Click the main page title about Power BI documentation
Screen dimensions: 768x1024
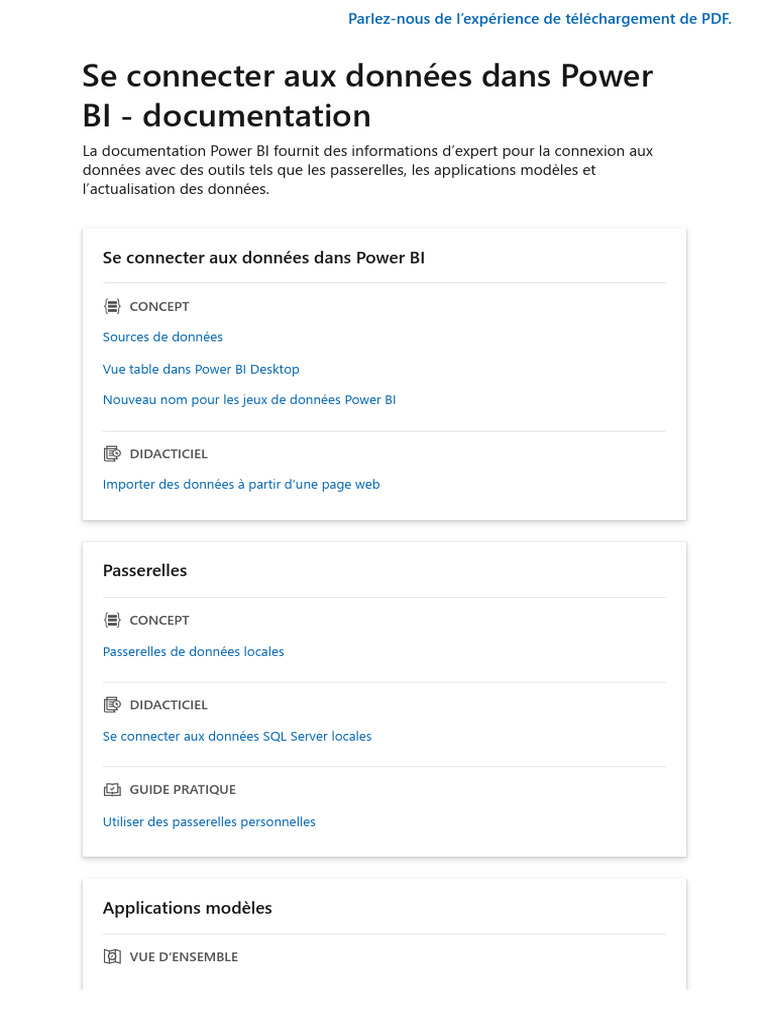(367, 96)
